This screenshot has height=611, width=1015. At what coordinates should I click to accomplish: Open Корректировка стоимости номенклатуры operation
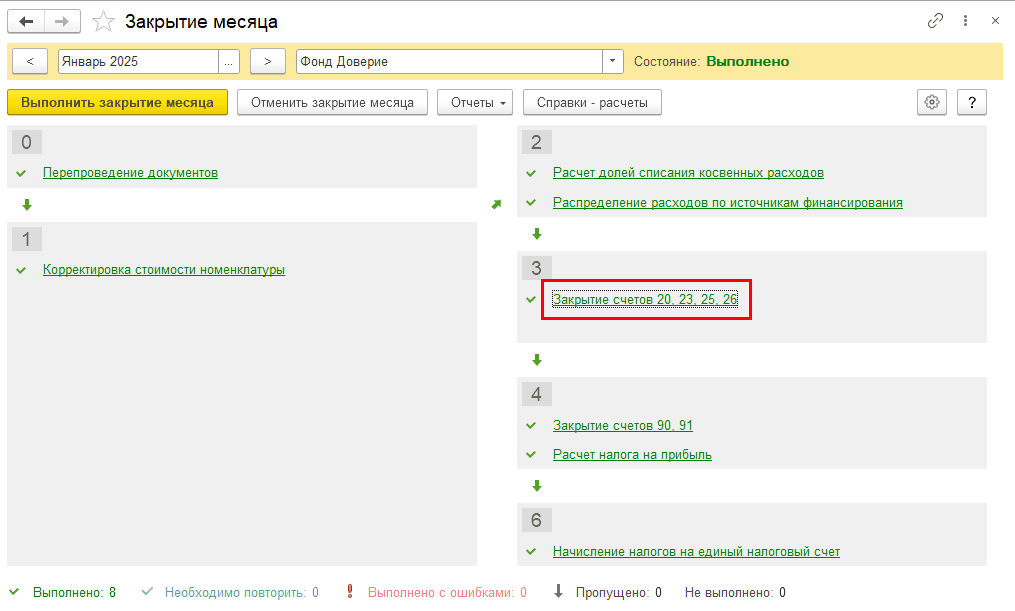pos(164,269)
